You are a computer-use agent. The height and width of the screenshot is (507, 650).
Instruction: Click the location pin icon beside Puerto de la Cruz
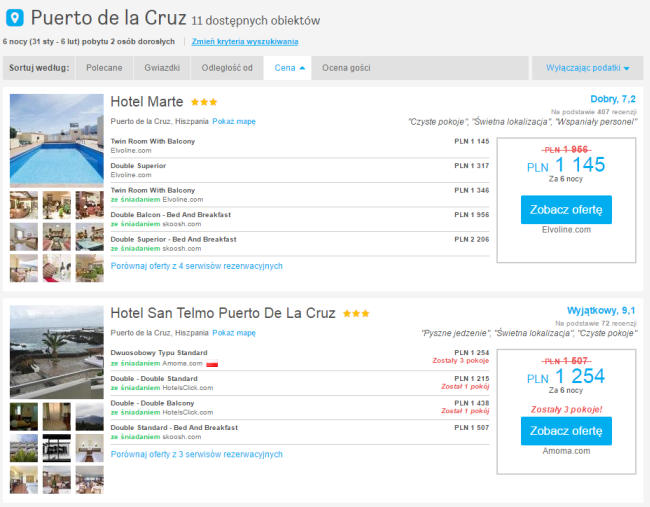pos(15,18)
